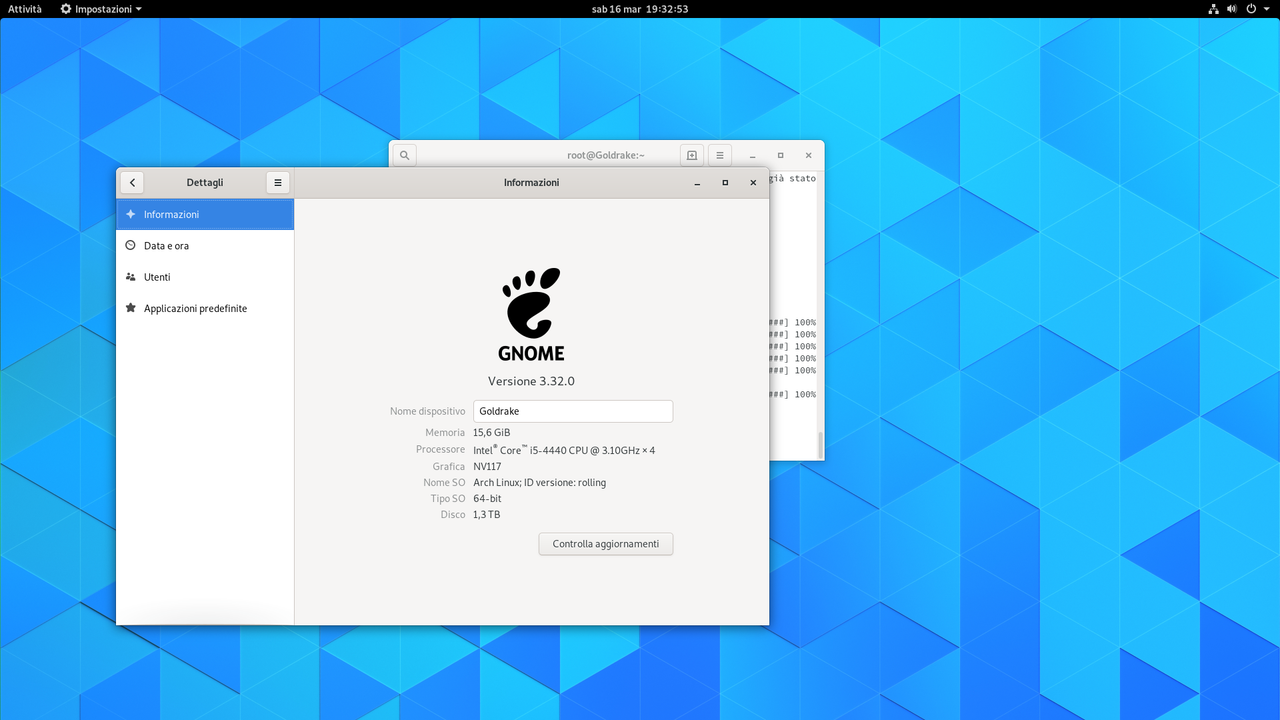Click the Versione 3.32.0 text
The height and width of the screenshot is (720, 1280).
[x=531, y=381]
